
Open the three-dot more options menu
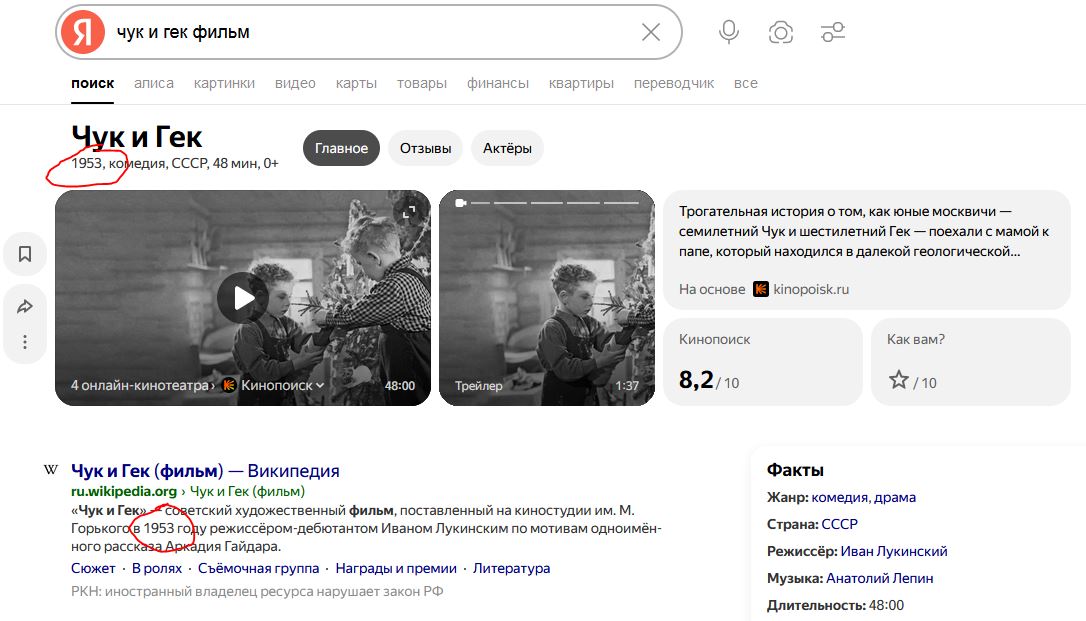pos(25,342)
